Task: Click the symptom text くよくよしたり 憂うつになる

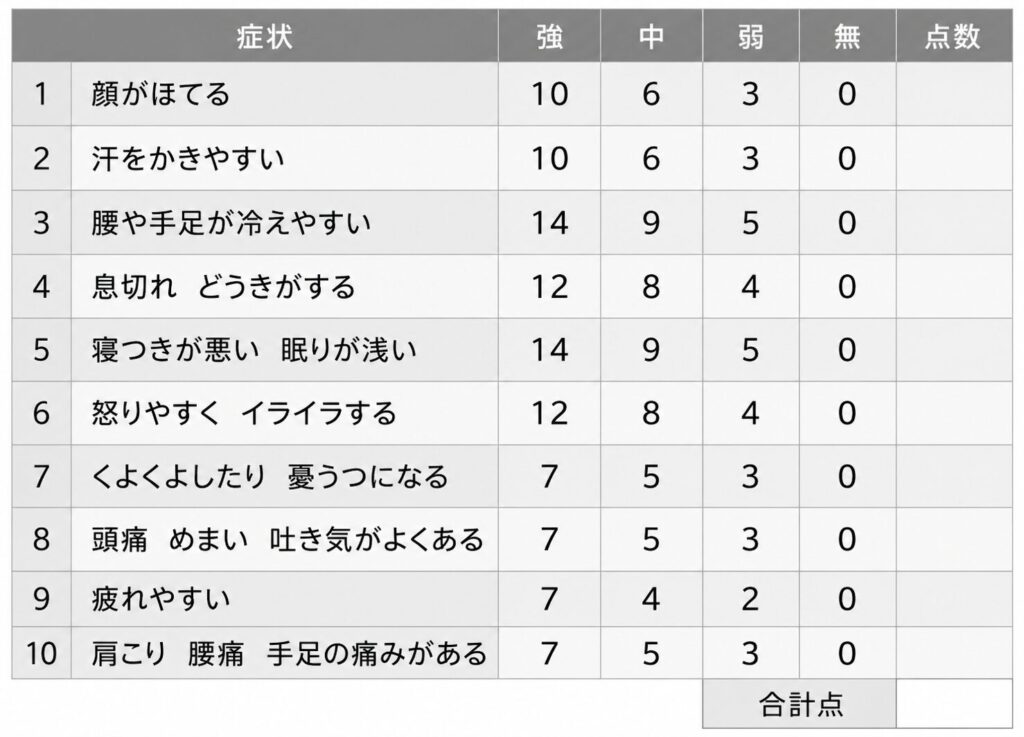Action: 270,476
